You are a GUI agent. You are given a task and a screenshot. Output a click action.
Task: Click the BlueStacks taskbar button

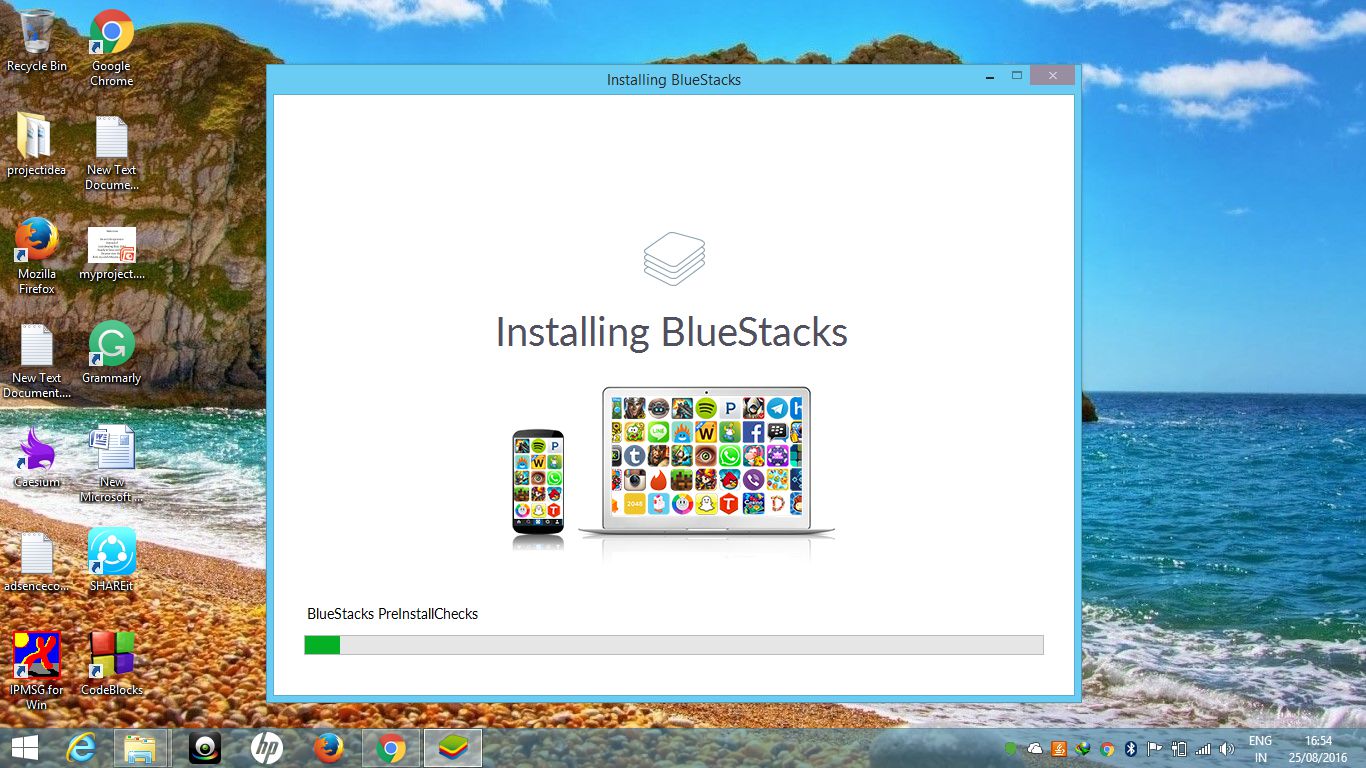click(x=453, y=747)
